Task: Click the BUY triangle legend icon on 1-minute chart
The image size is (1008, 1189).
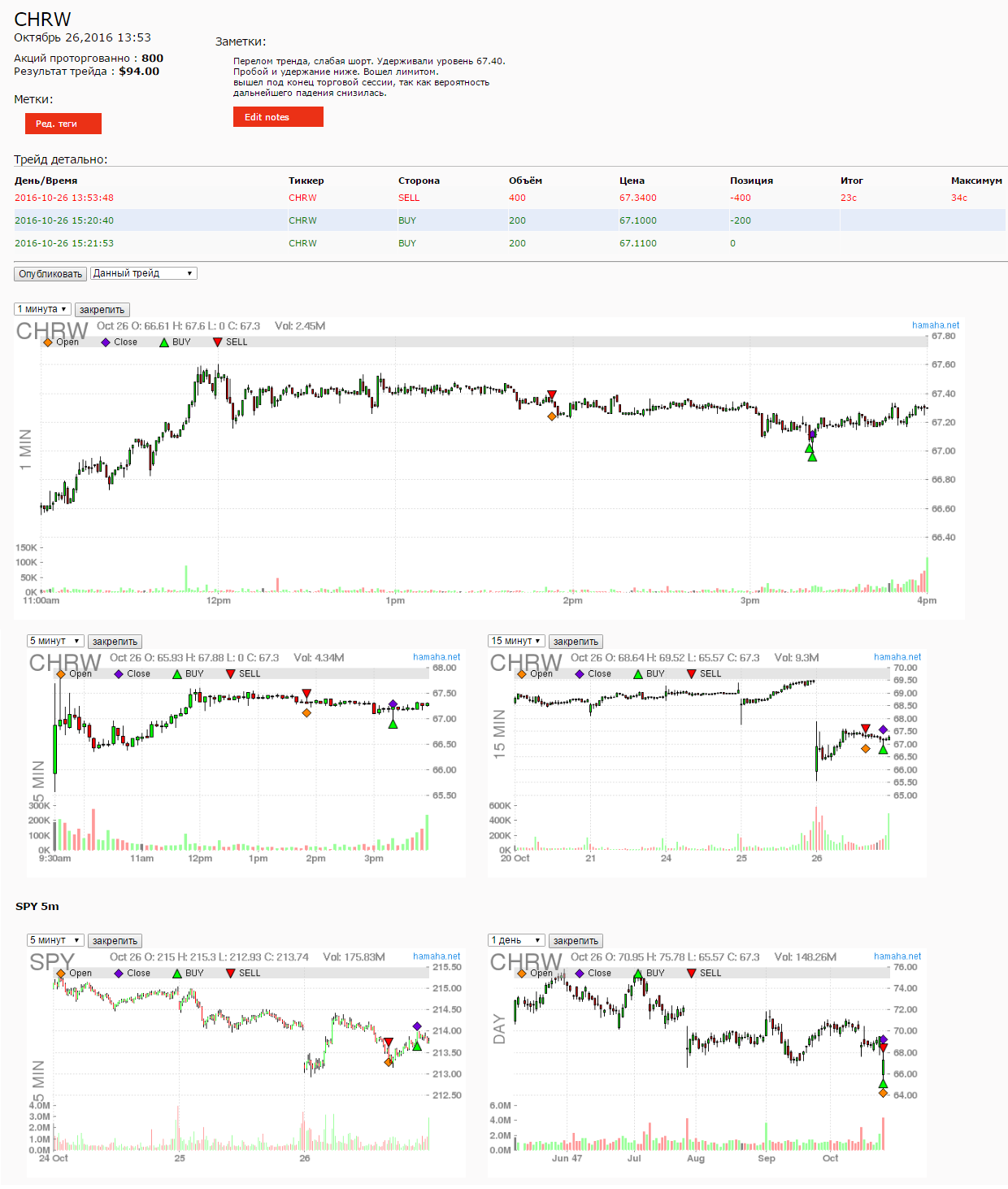Action: (164, 342)
